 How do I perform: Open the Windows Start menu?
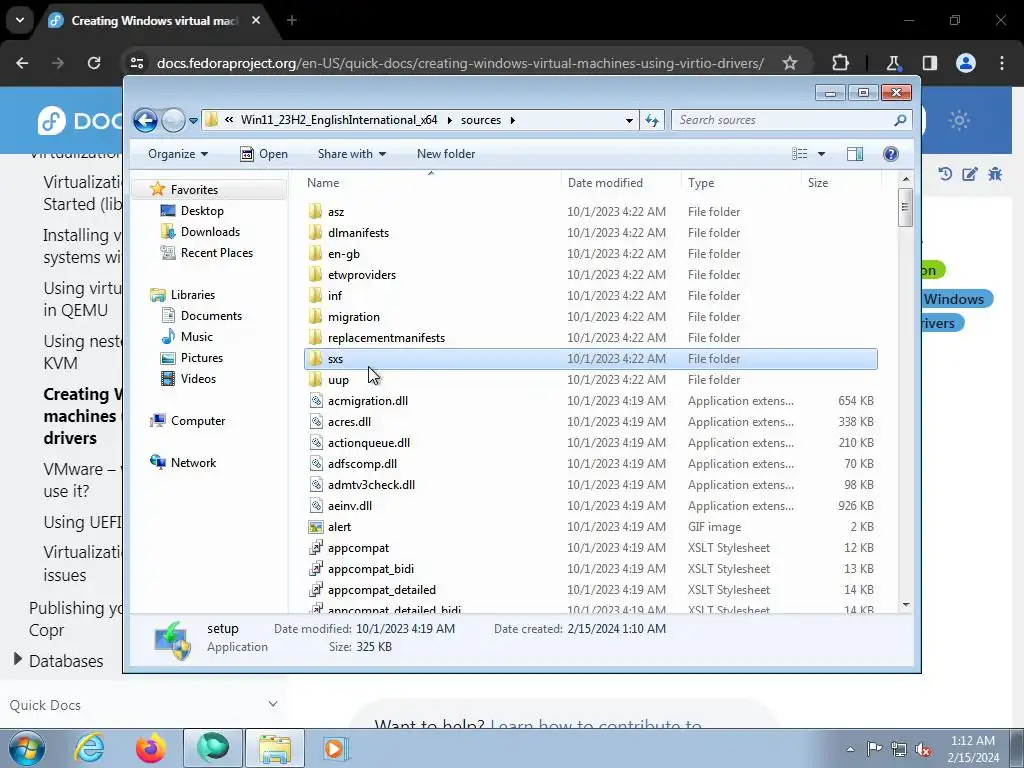[x=27, y=748]
